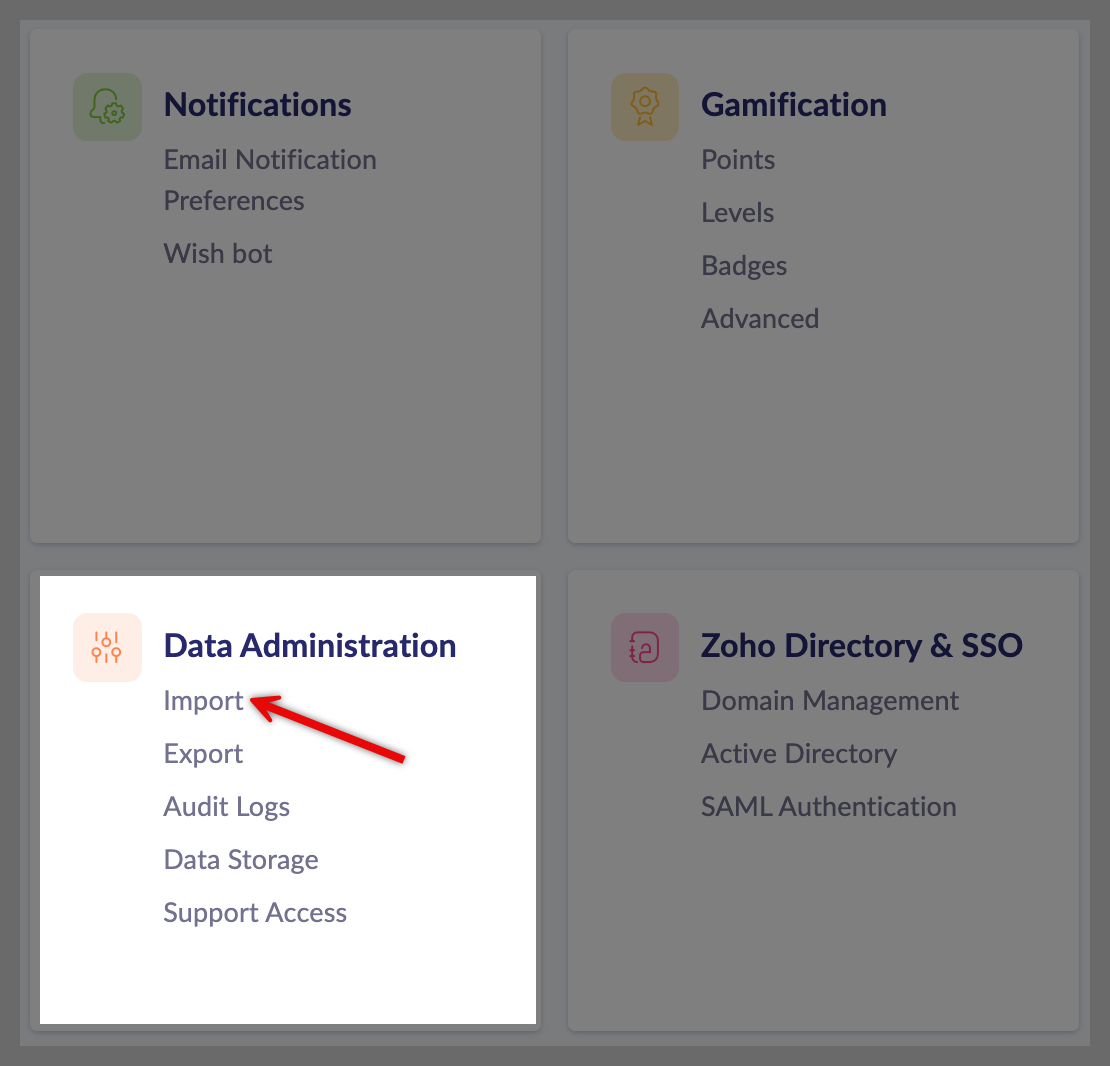Open Points under Gamification
The image size is (1110, 1066).
tap(738, 160)
